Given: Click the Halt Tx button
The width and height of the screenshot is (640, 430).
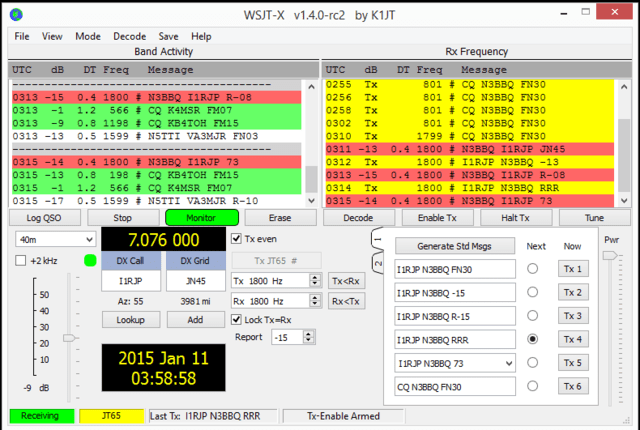Looking at the screenshot, I should point(516,218).
